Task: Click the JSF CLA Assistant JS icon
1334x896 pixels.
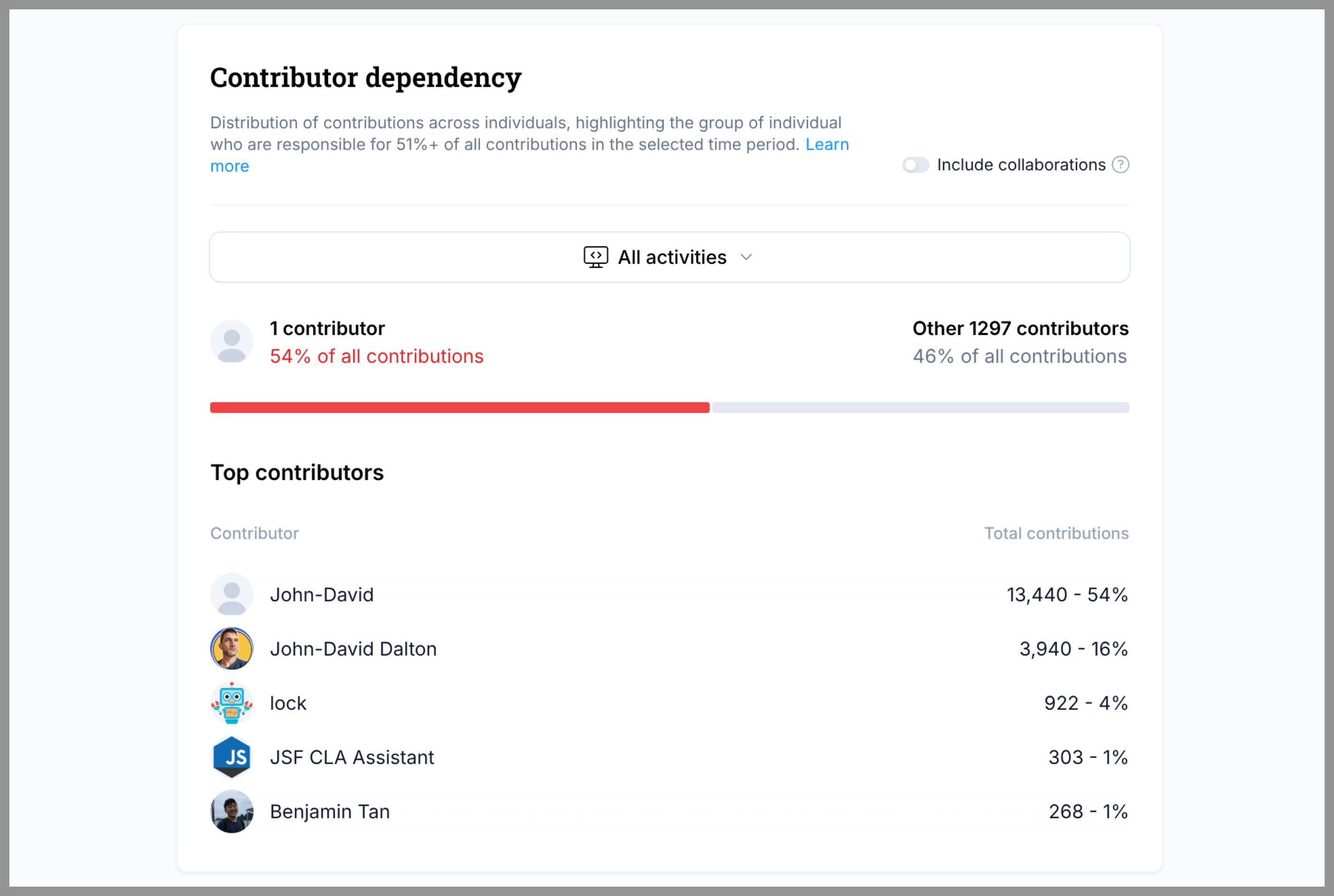Action: tap(231, 757)
